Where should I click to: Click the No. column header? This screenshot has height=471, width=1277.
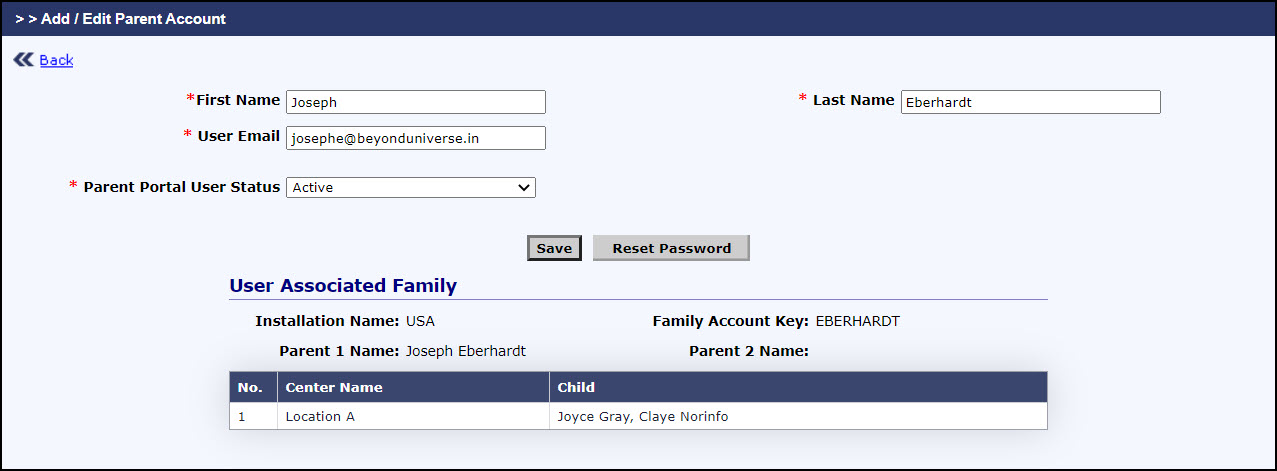(252, 387)
